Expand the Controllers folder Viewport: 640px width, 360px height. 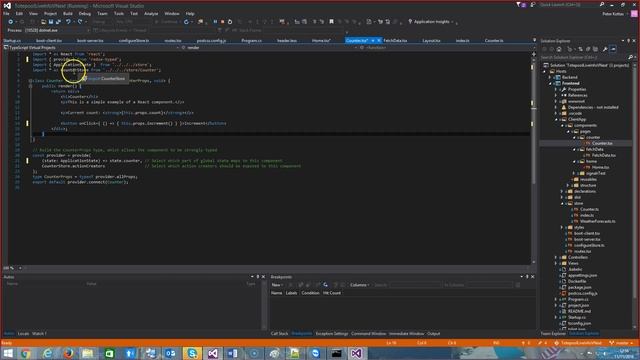point(556,258)
